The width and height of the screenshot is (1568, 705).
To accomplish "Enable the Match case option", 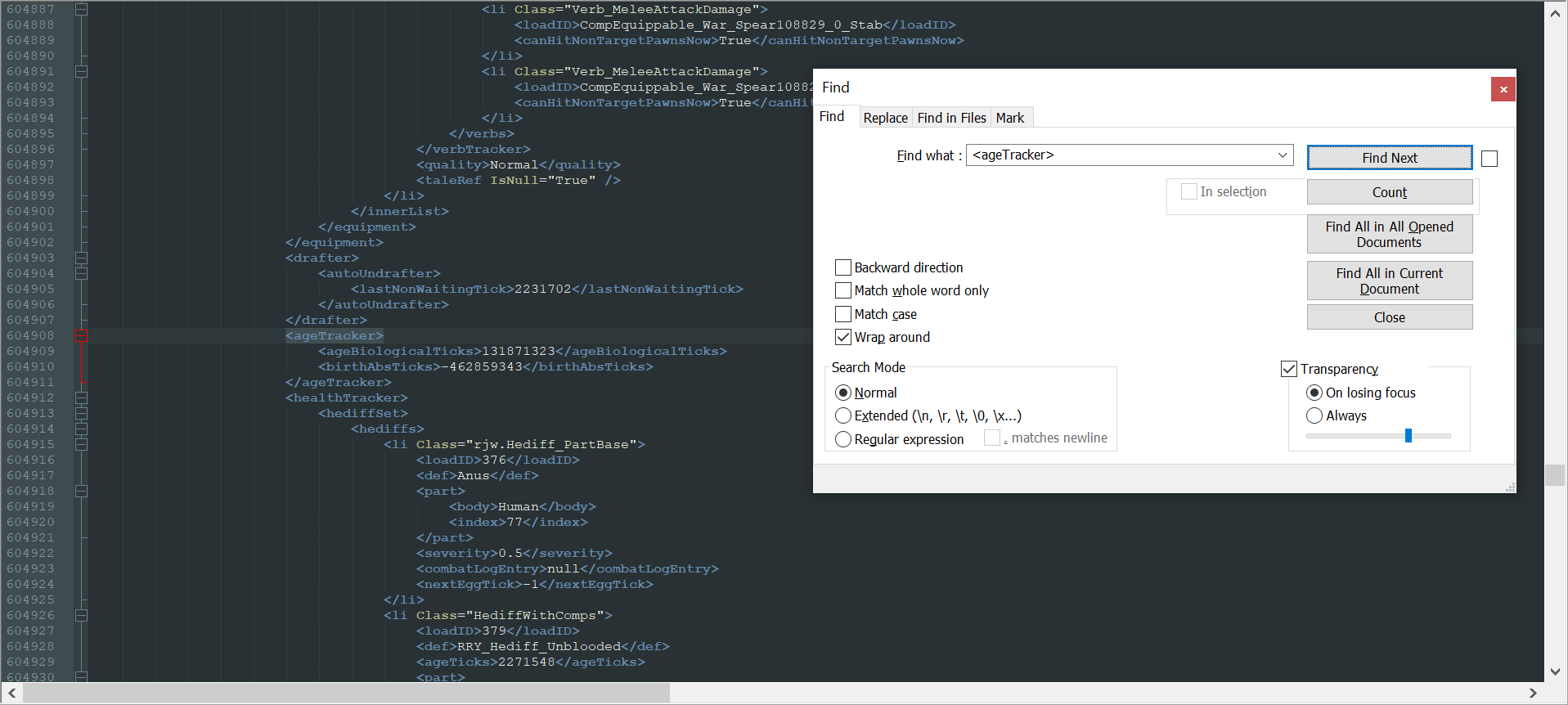I will point(843,314).
